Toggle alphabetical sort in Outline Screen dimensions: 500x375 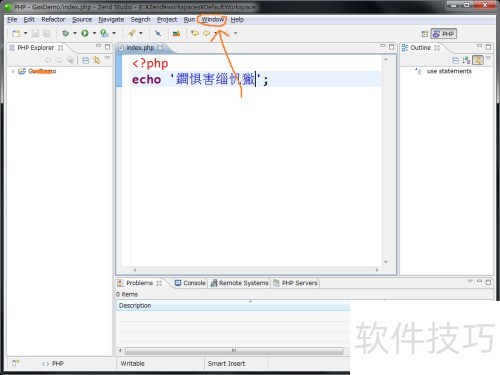point(466,60)
